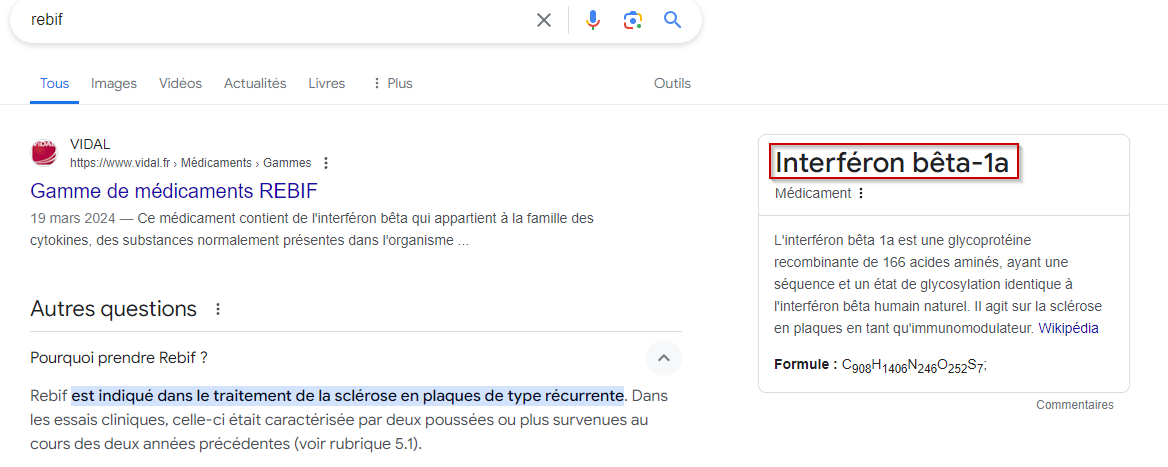The image size is (1168, 467).
Task: Collapse the "Pourquoi prendre Rebif ?" question
Action: pos(663,357)
